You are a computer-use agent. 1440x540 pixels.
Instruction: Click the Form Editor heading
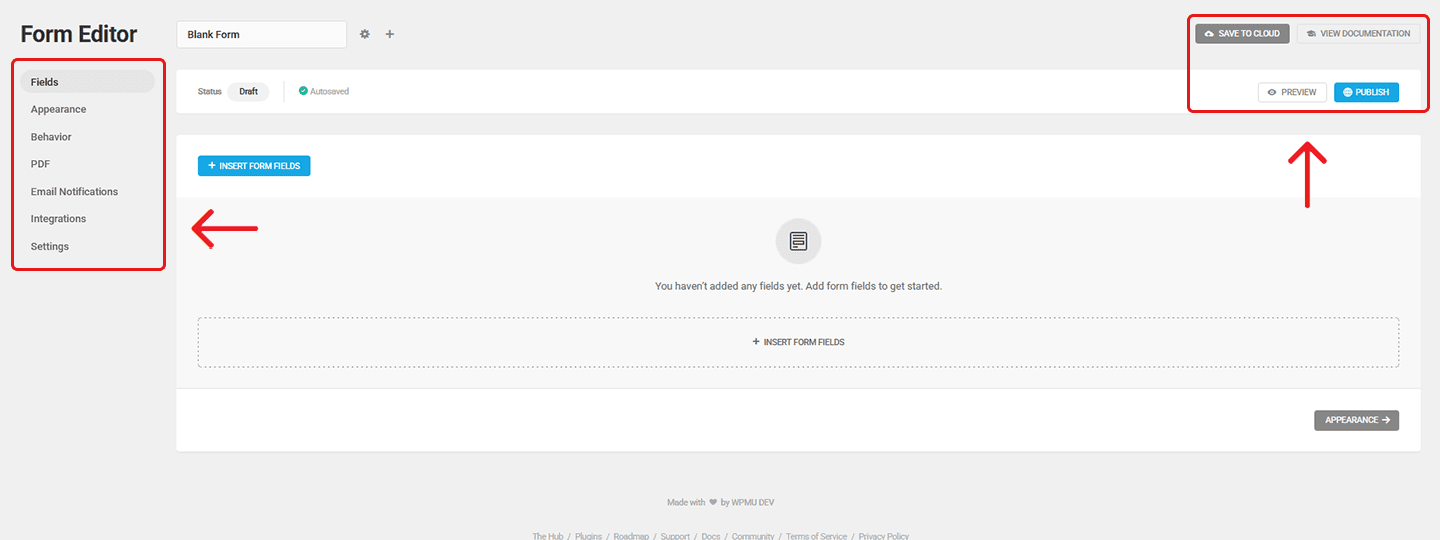coord(79,34)
